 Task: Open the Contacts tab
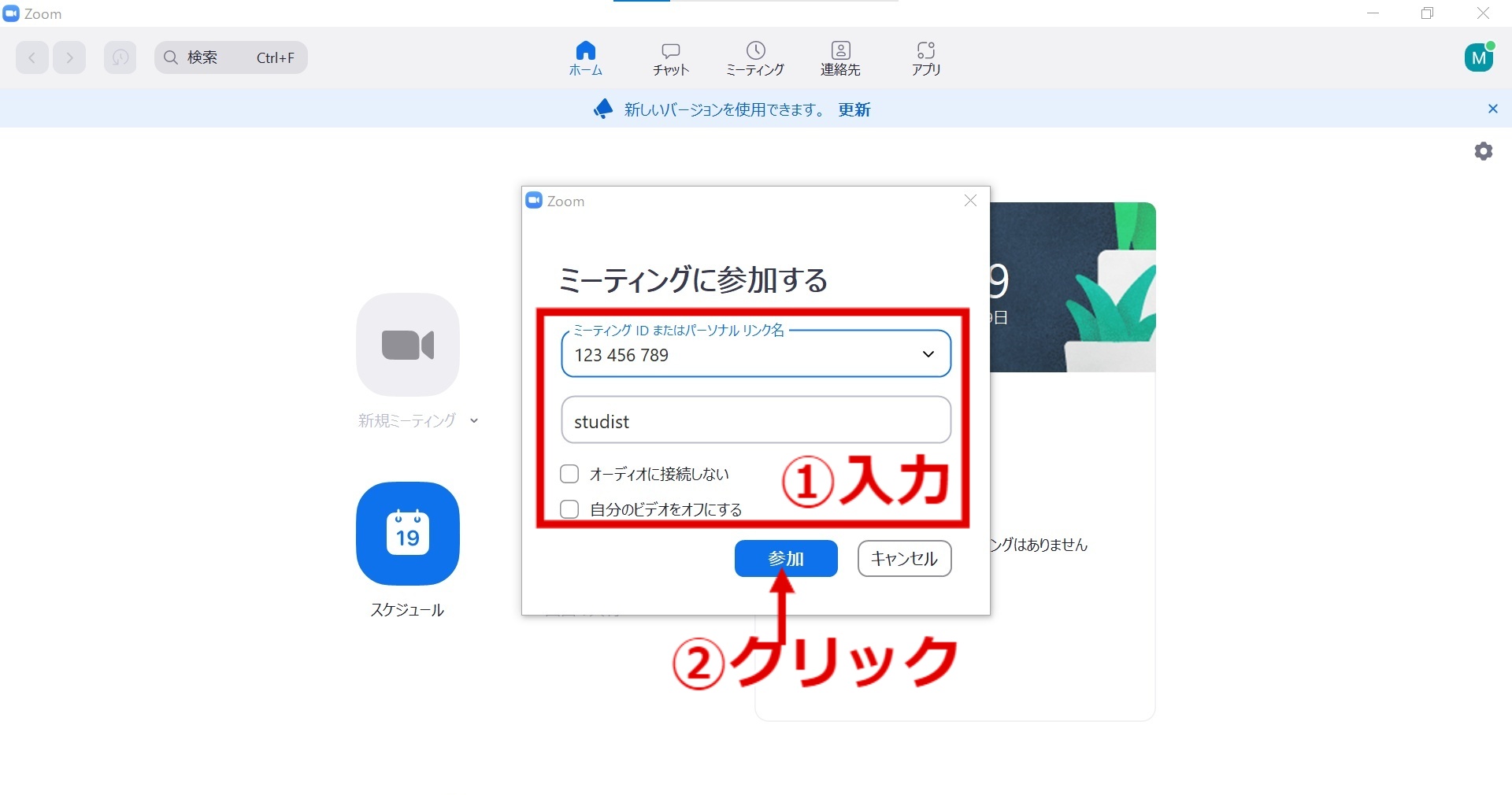841,58
